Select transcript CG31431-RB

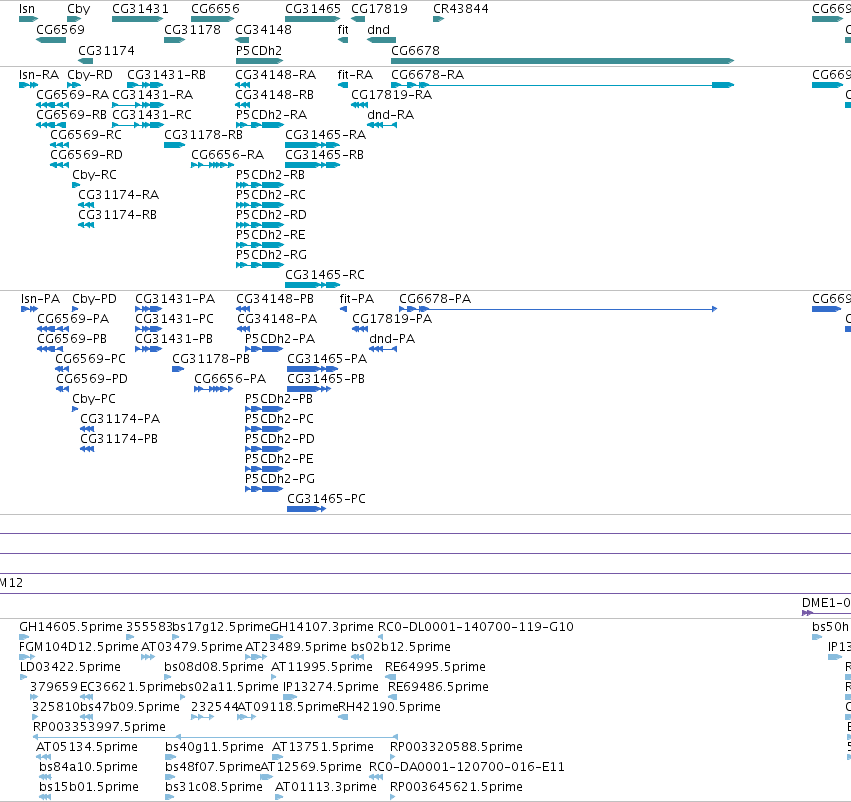pos(166,74)
